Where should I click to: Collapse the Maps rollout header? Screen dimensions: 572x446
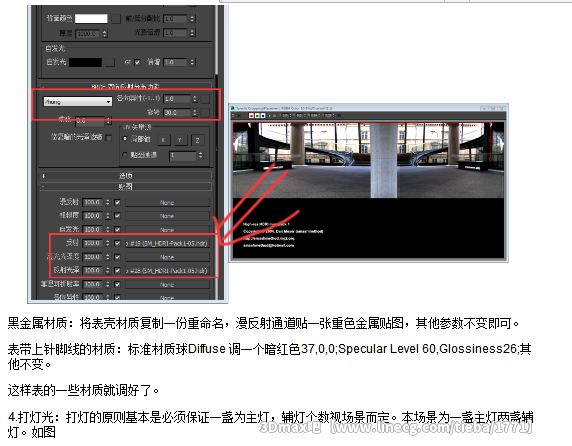click(125, 187)
